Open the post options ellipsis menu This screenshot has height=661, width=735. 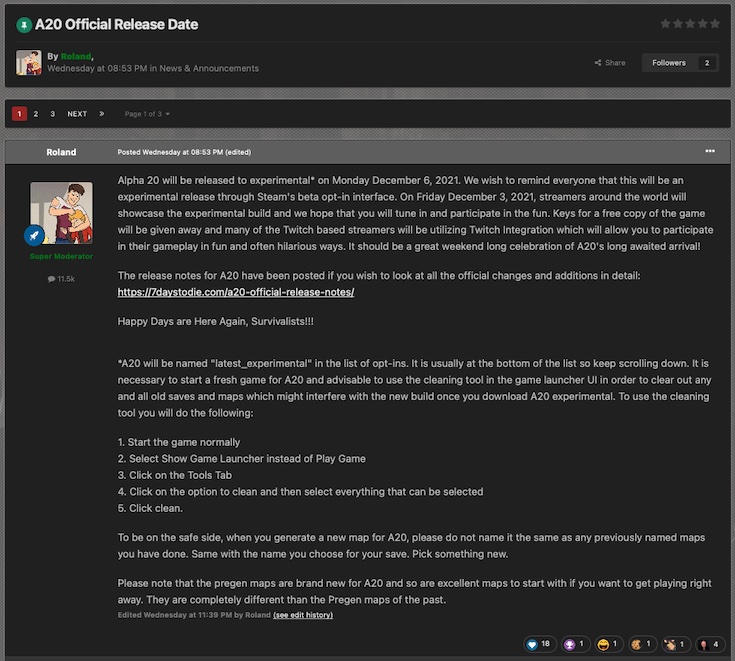710,152
